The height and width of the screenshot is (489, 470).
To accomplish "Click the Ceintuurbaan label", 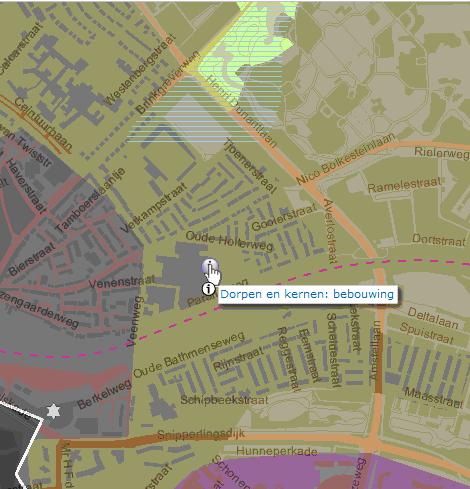I will coord(44,124).
